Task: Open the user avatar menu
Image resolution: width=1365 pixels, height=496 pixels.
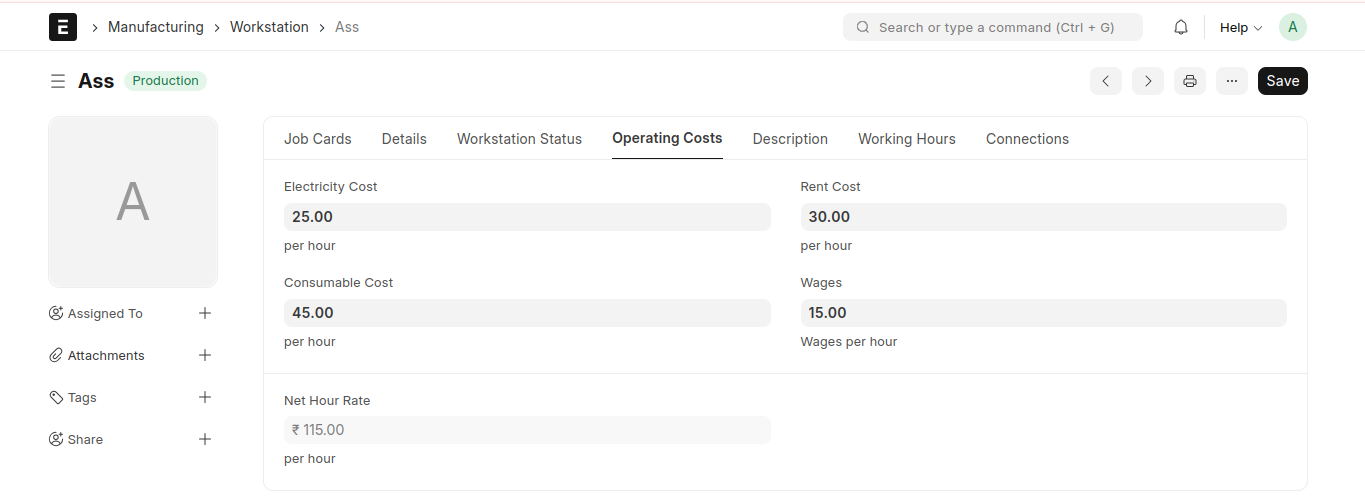Action: coord(1293,27)
